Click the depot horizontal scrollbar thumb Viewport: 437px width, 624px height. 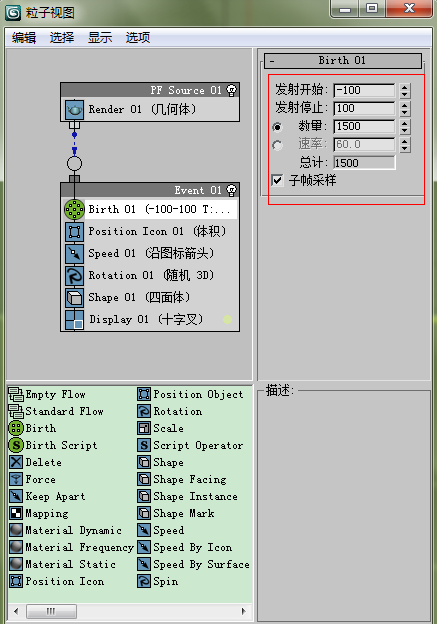coord(51,611)
